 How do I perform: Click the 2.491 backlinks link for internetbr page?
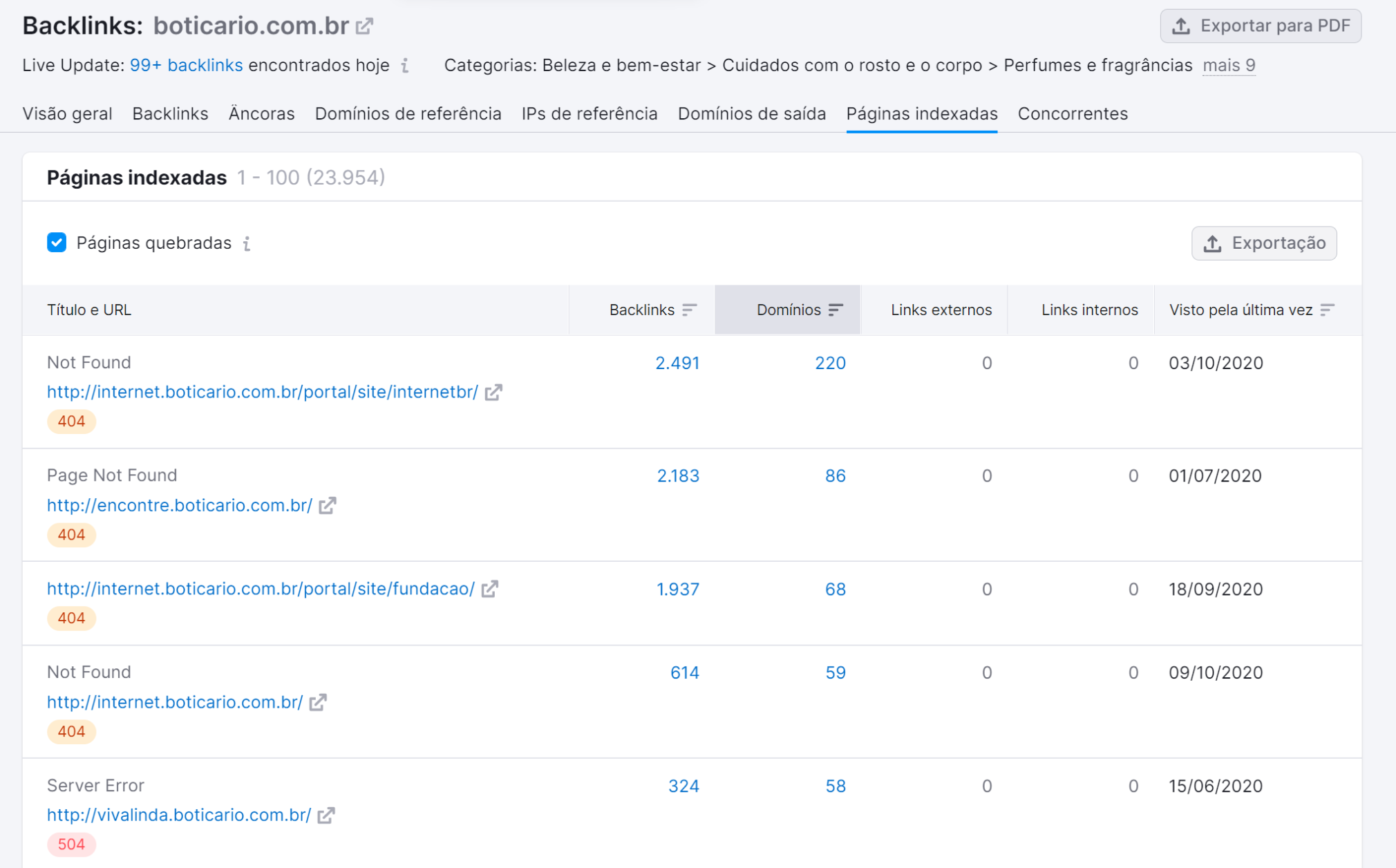click(x=676, y=362)
